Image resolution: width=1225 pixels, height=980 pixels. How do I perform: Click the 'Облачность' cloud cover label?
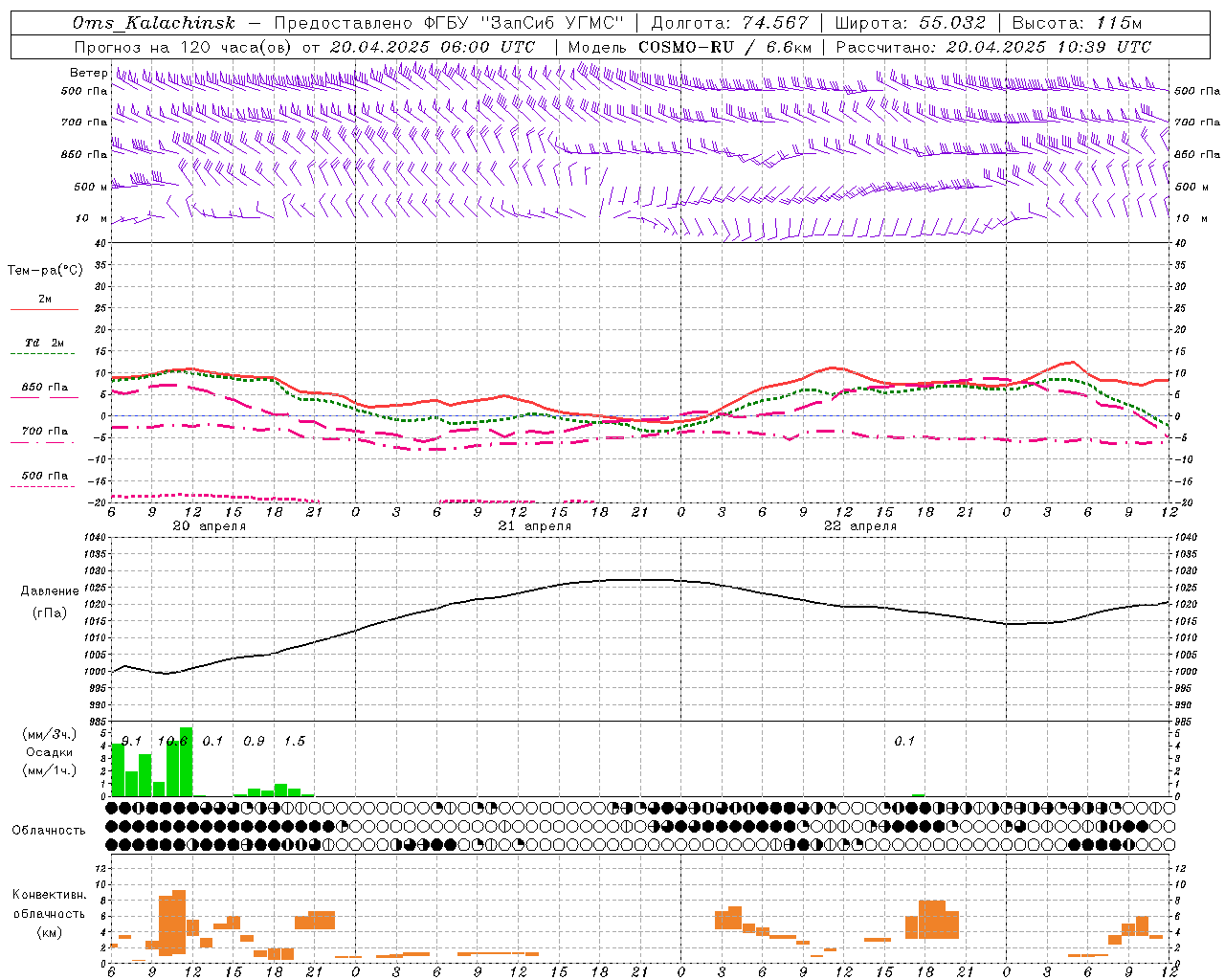49,830
